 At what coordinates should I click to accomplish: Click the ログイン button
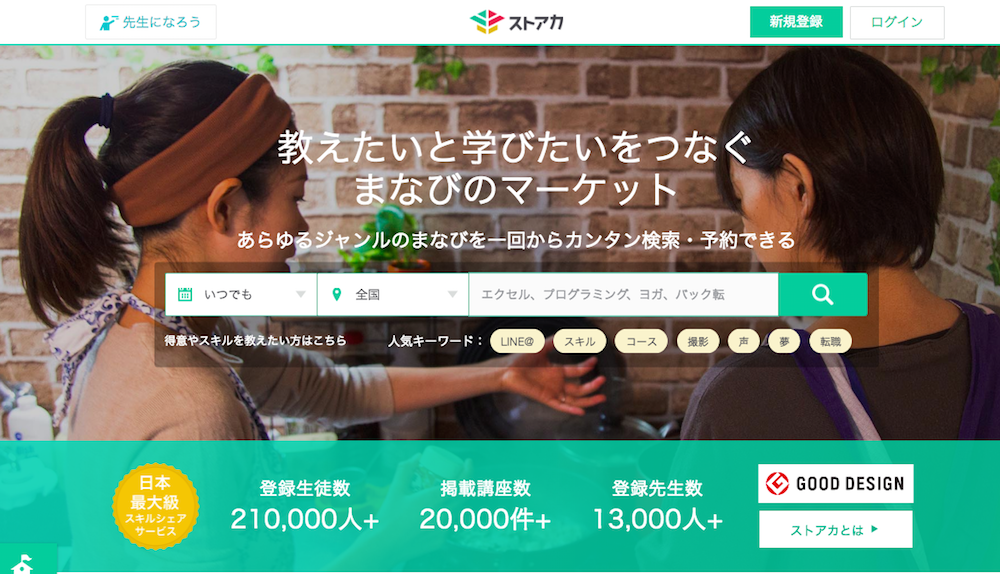click(897, 22)
